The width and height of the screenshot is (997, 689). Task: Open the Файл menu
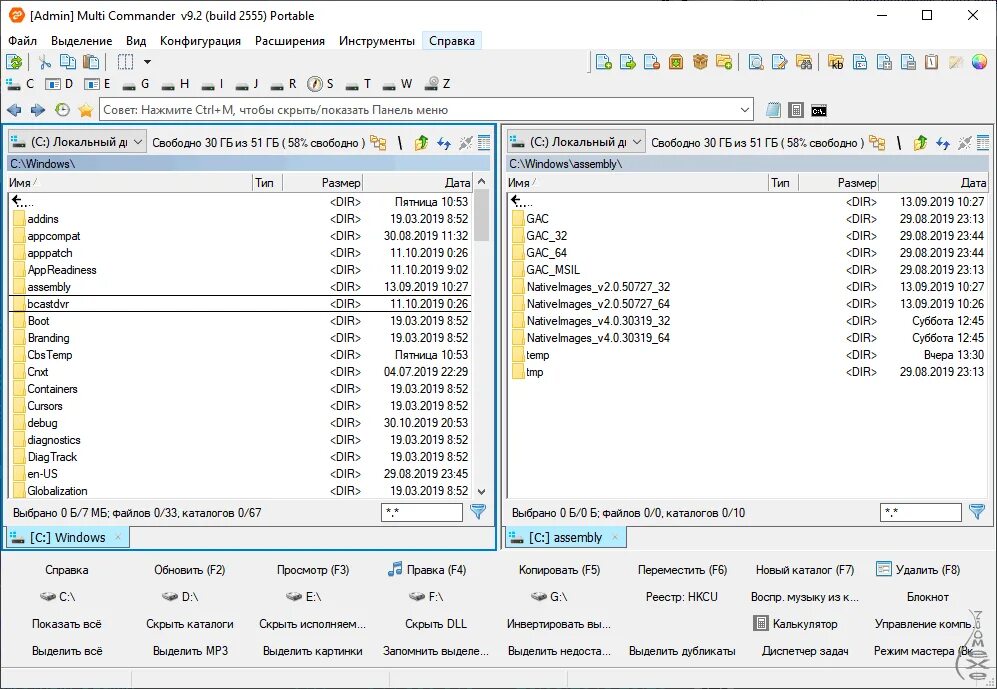[23, 41]
